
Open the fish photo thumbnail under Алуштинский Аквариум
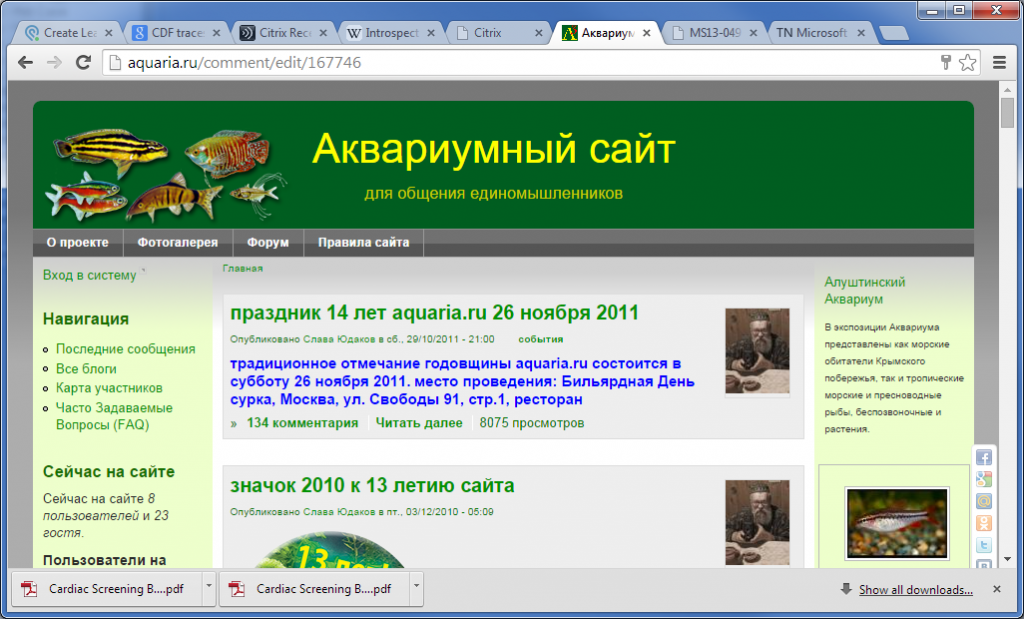coord(897,523)
